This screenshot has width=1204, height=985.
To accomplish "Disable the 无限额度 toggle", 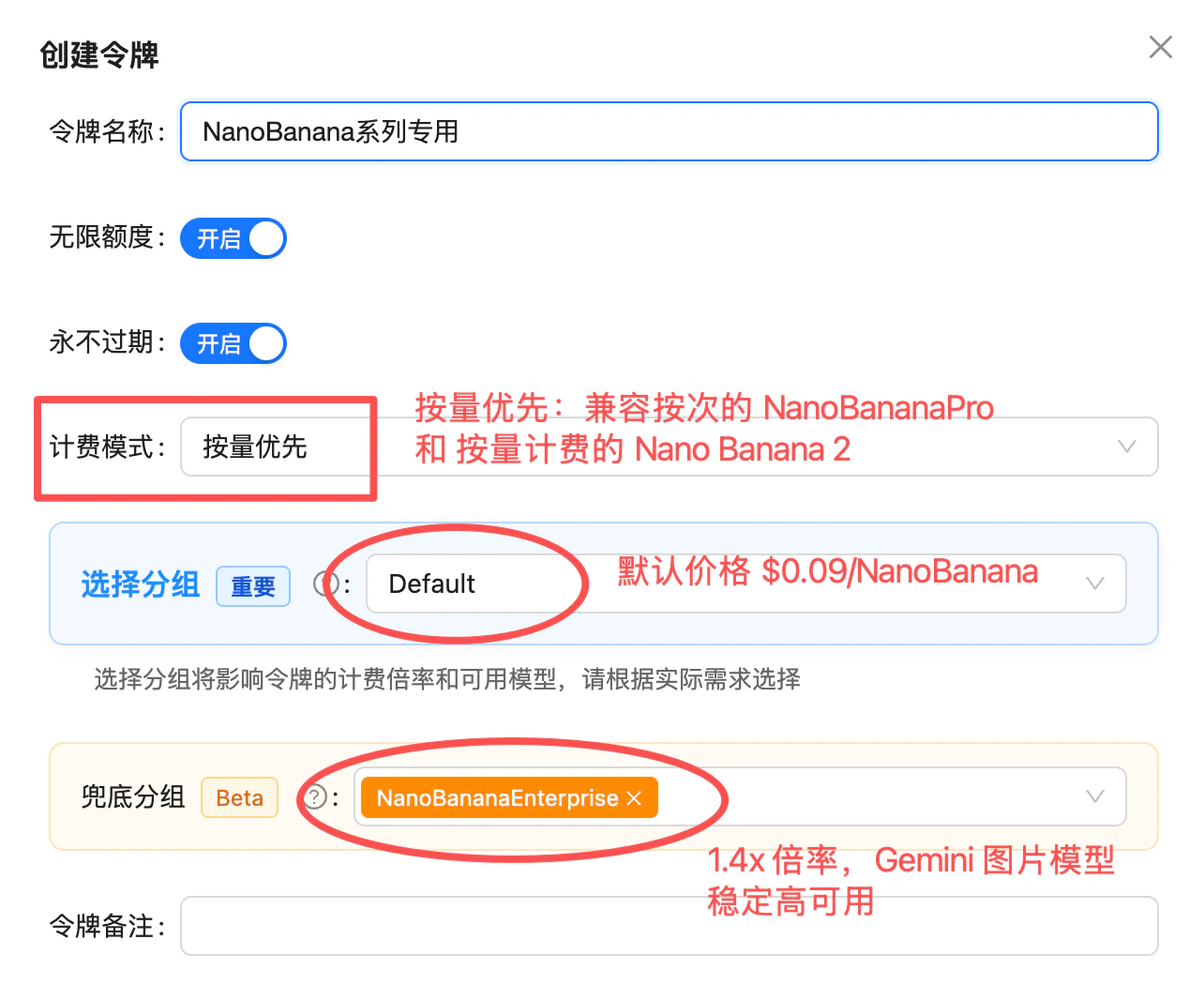I will pos(233,238).
